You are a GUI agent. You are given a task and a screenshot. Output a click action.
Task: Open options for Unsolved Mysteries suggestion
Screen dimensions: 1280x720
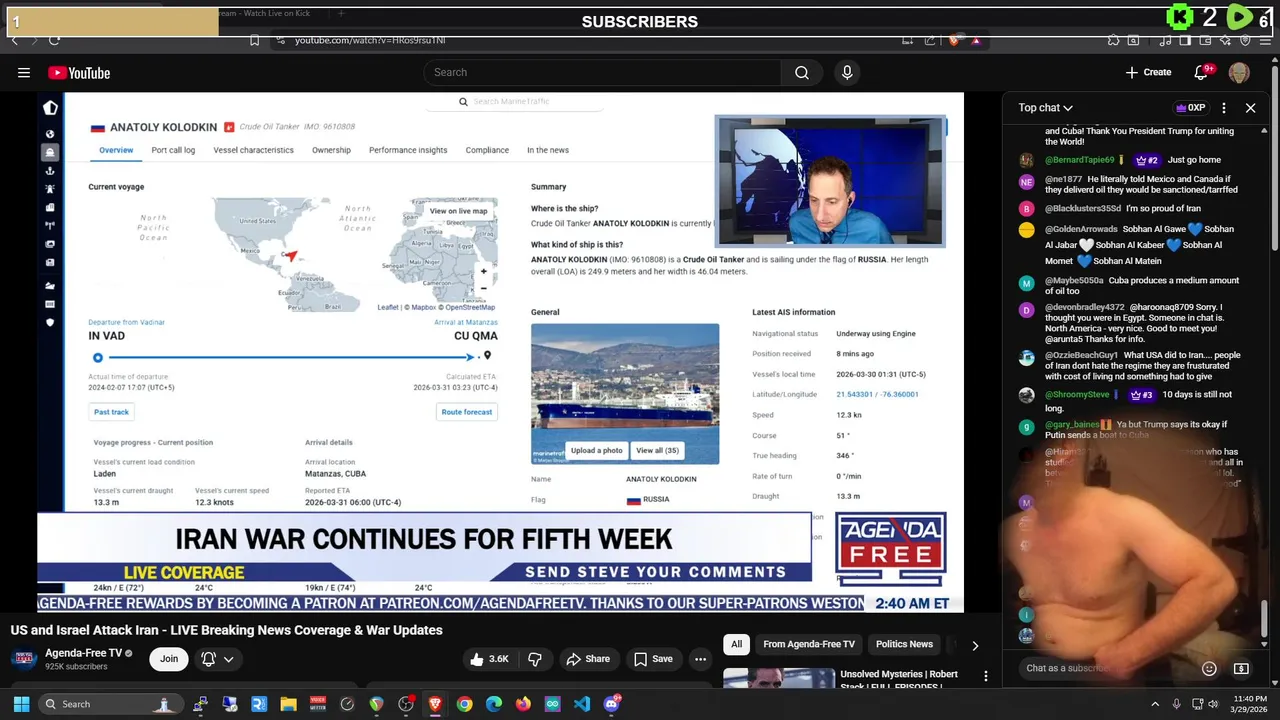click(x=986, y=677)
